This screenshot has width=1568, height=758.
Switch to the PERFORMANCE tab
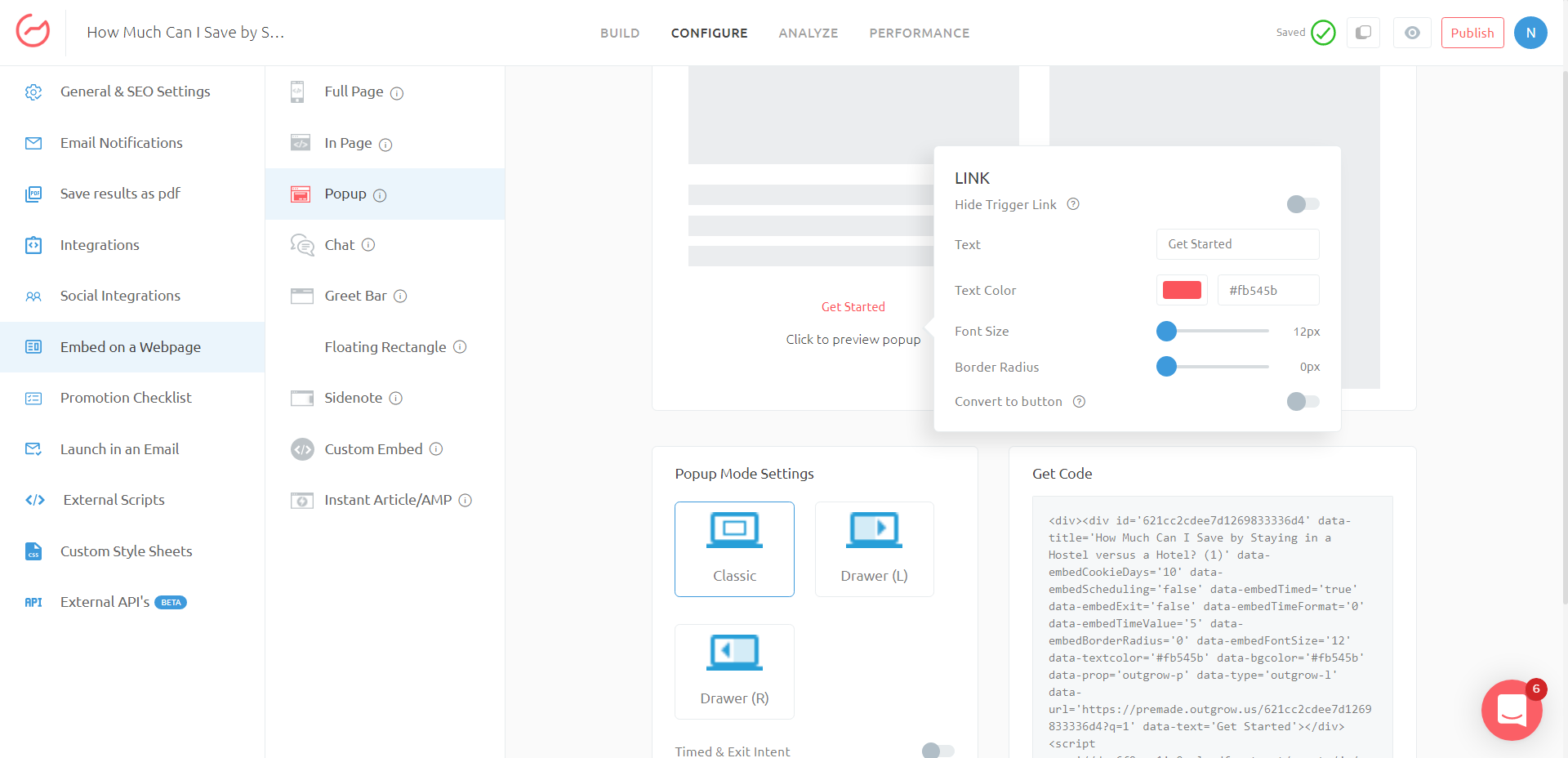(x=920, y=33)
